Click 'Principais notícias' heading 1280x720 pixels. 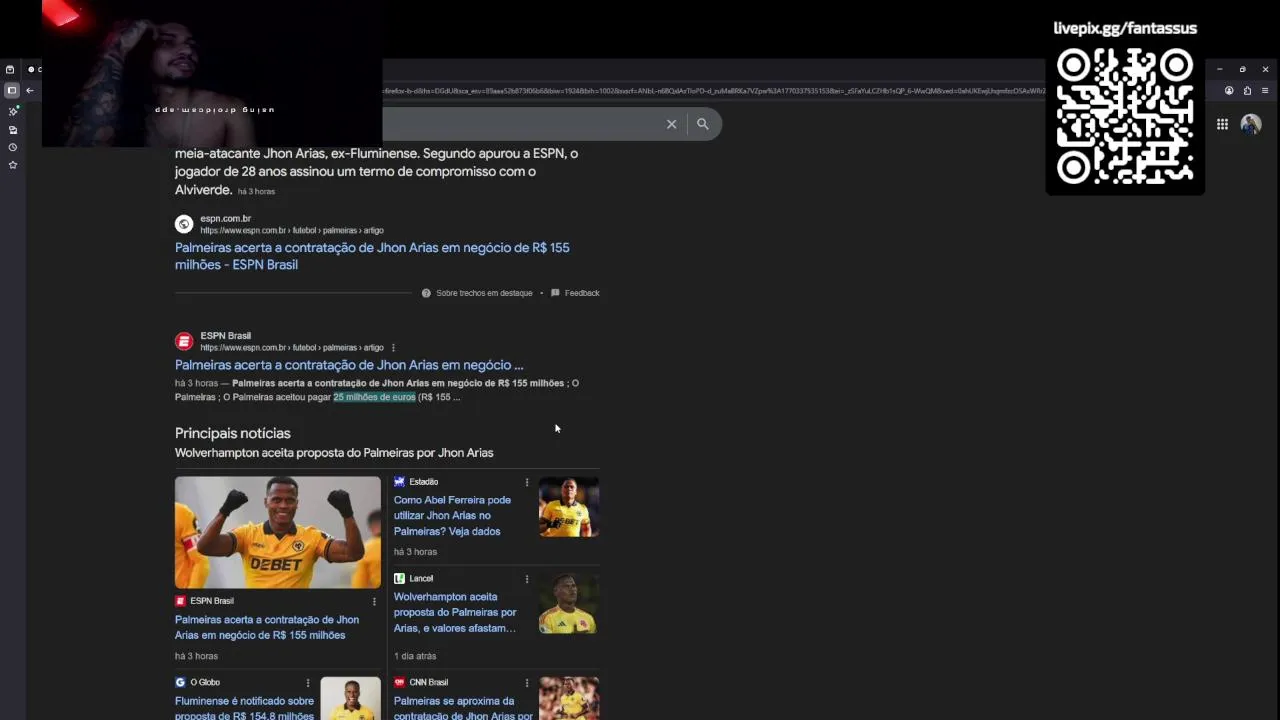click(x=233, y=433)
